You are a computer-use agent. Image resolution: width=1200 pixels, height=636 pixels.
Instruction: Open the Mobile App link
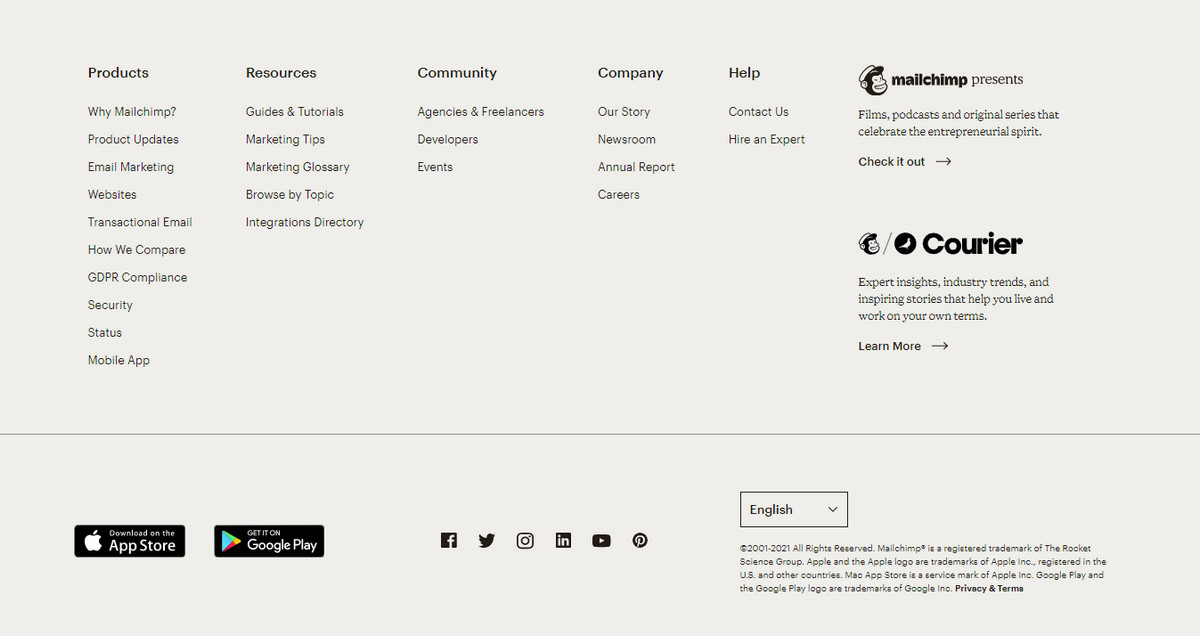[119, 360]
